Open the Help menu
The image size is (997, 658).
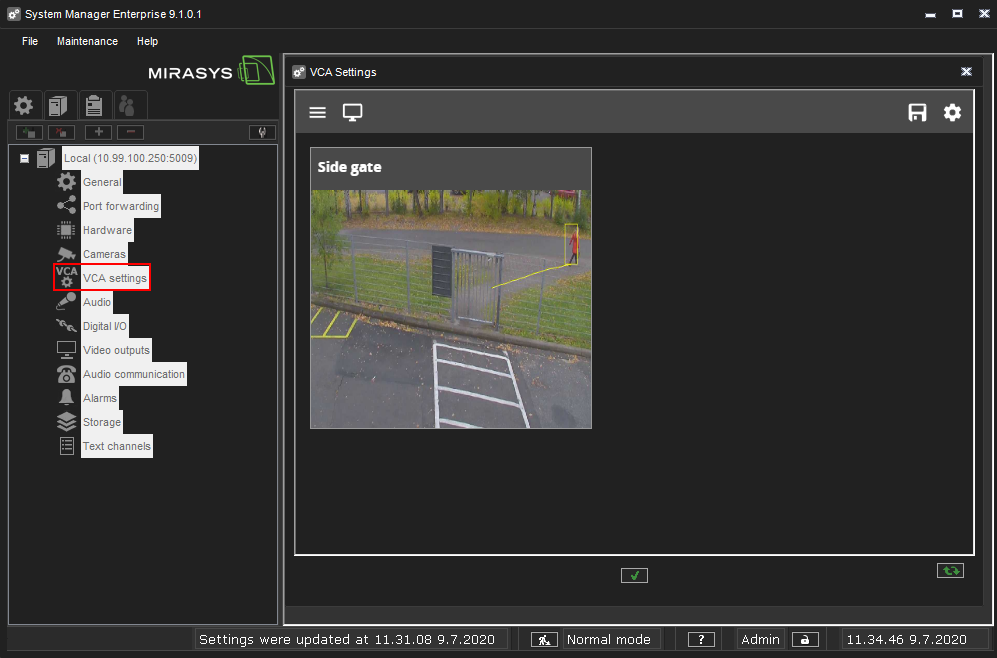point(147,41)
